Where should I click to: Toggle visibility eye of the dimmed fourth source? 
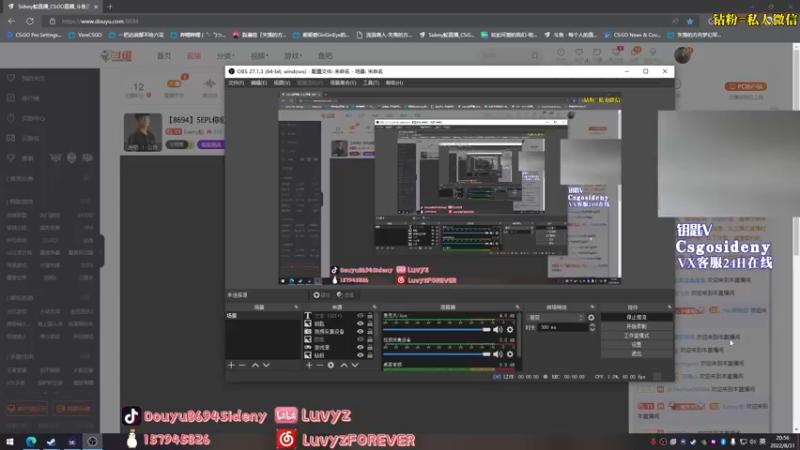(x=360, y=339)
